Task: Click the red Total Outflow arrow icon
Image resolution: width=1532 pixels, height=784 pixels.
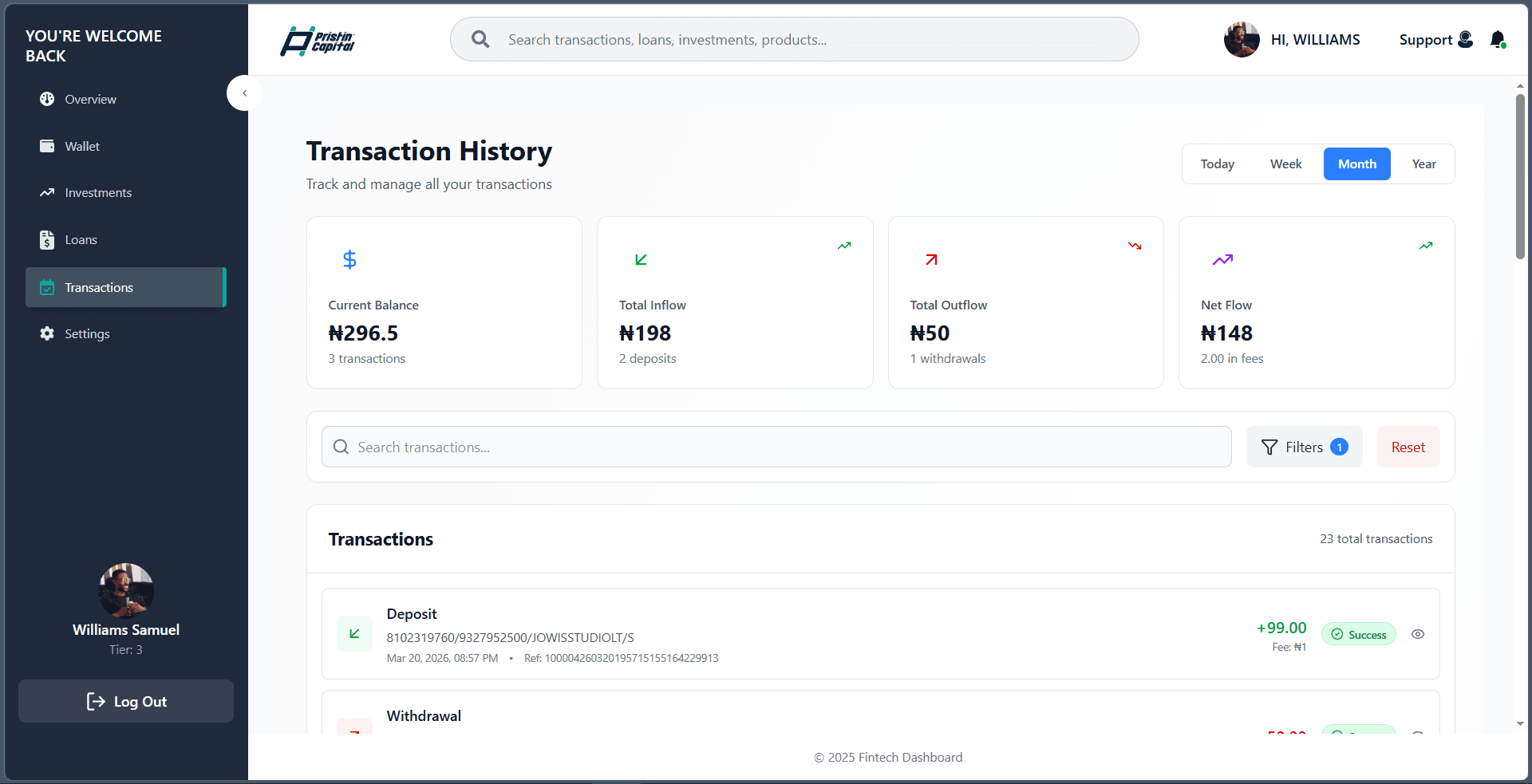Action: click(931, 259)
